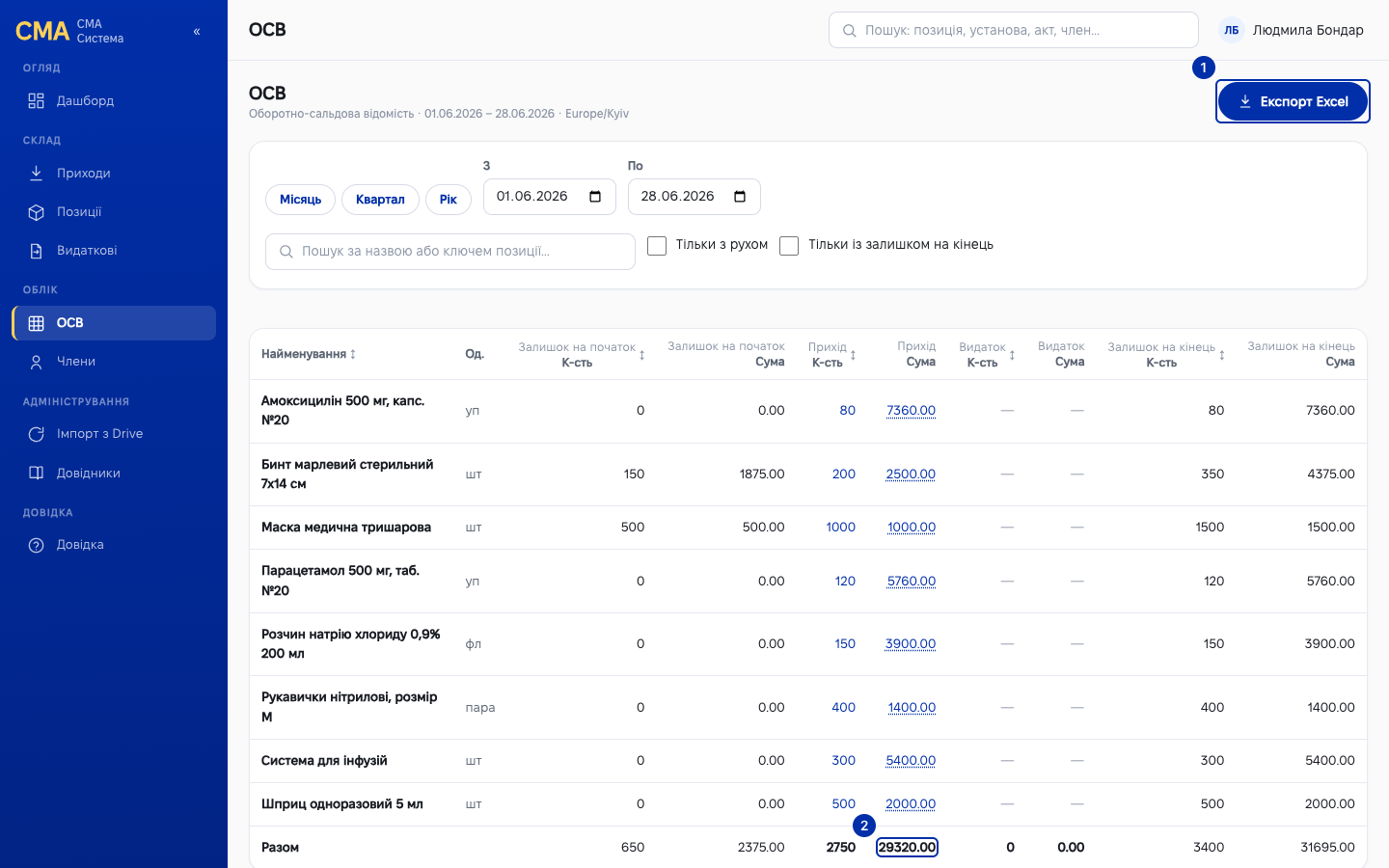The height and width of the screenshot is (868, 1389).
Task: Export the report with Експорт Excel
Action: click(x=1293, y=101)
